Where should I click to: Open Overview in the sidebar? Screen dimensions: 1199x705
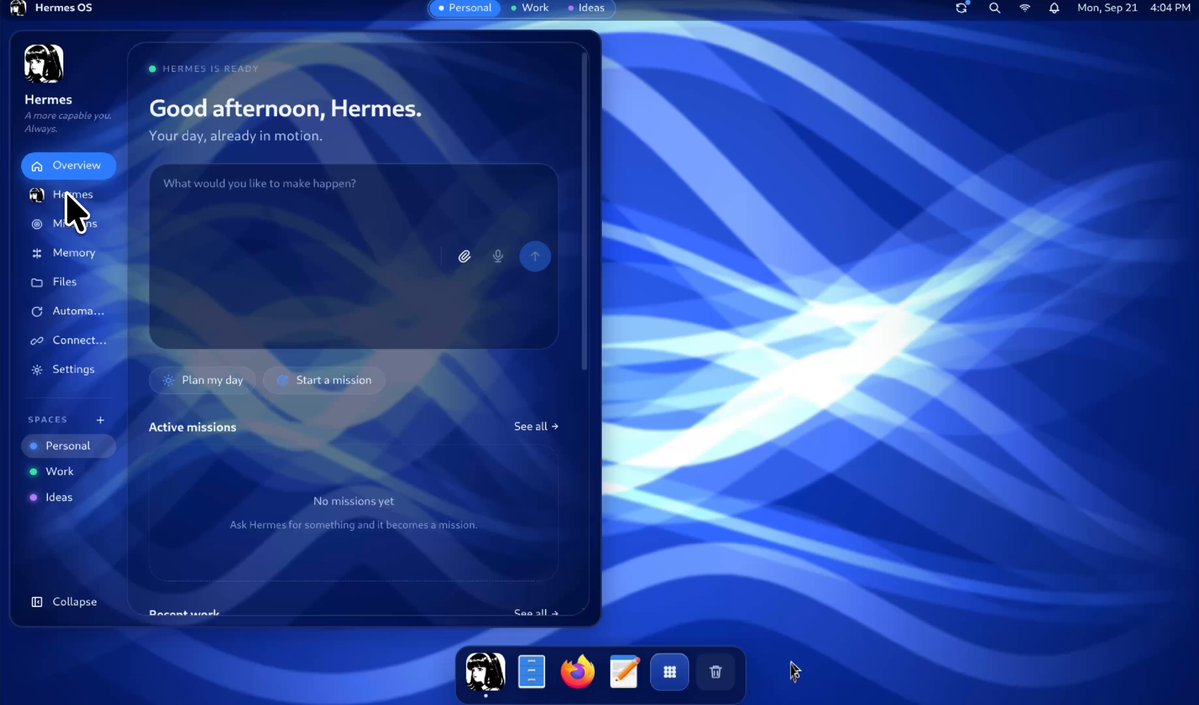tap(69, 165)
